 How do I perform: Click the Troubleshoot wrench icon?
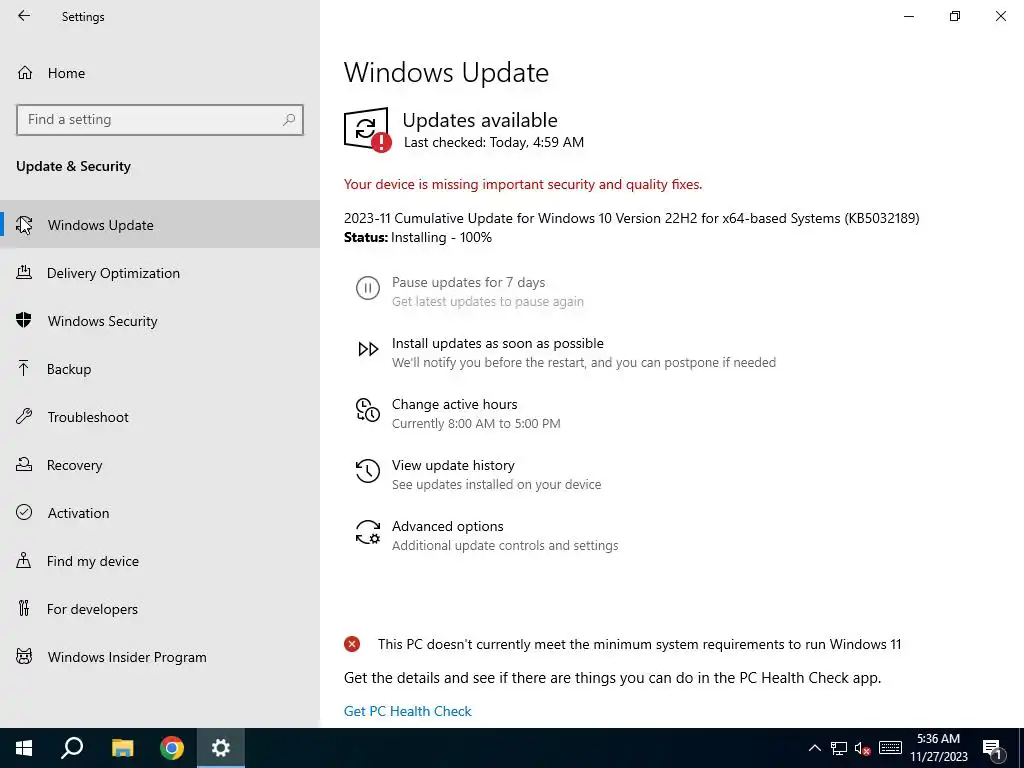24,417
